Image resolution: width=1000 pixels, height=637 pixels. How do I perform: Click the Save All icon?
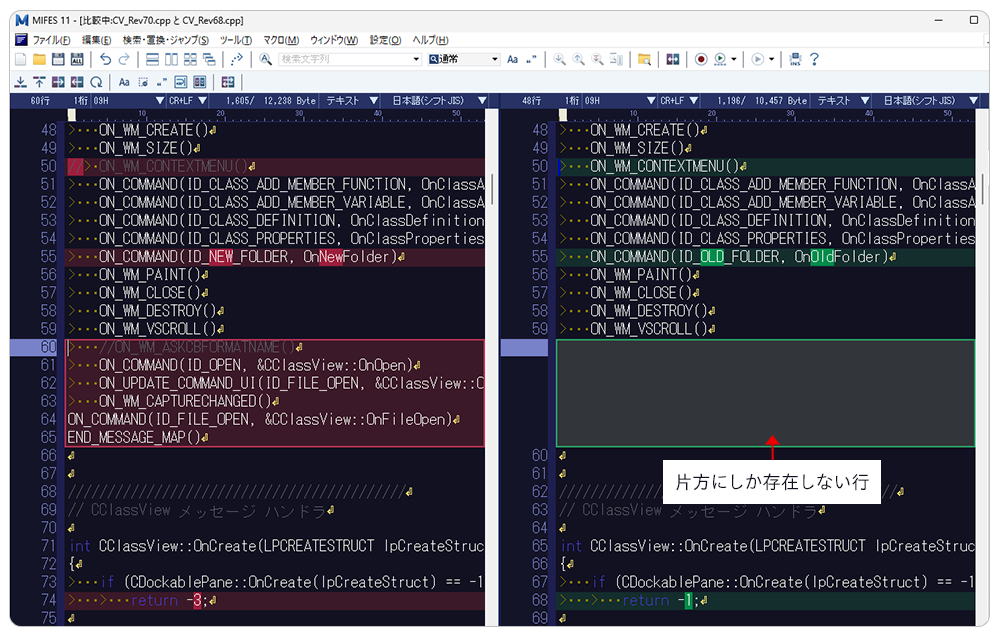(77, 60)
